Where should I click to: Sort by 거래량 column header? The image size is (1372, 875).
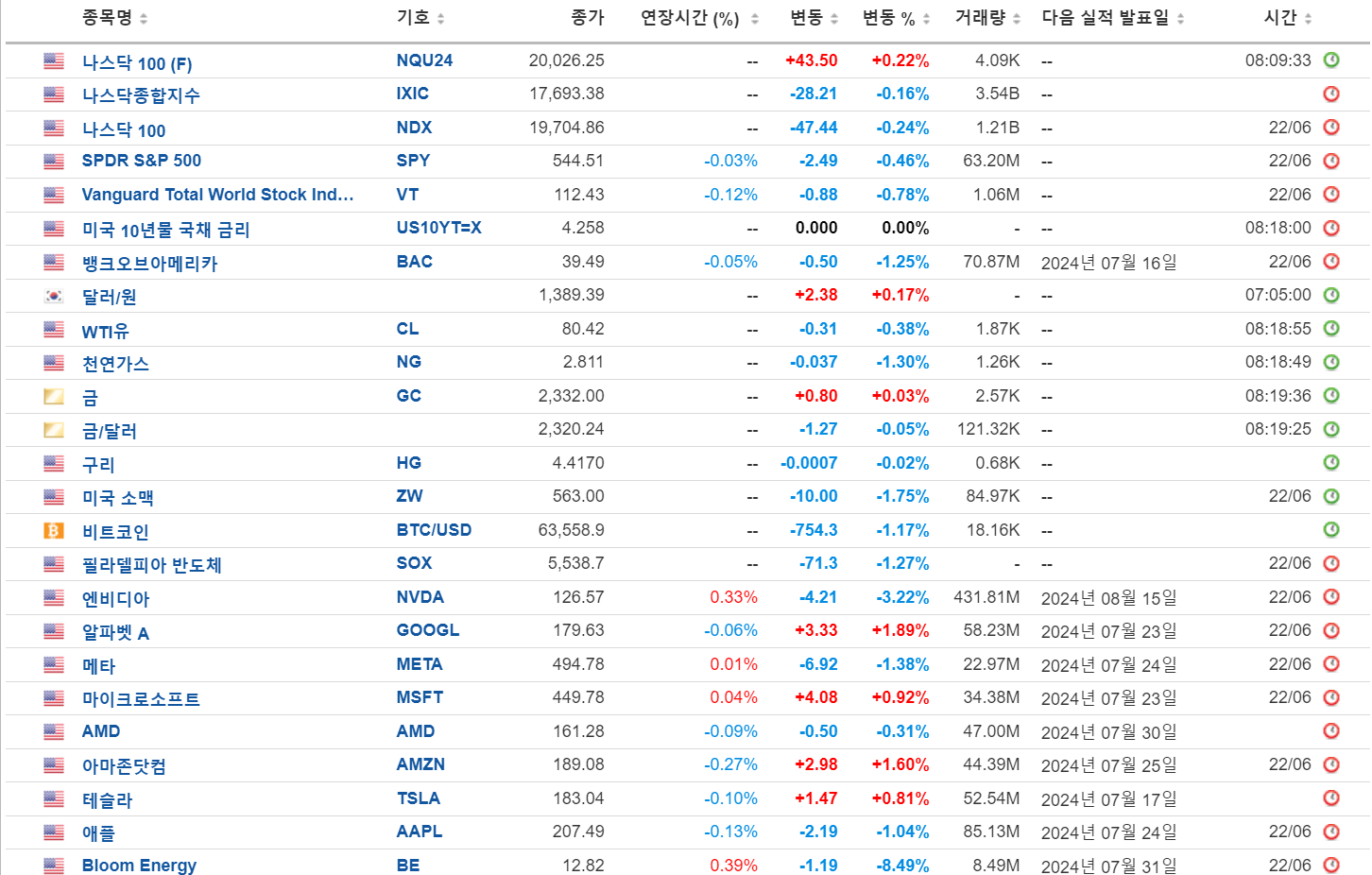987,18
